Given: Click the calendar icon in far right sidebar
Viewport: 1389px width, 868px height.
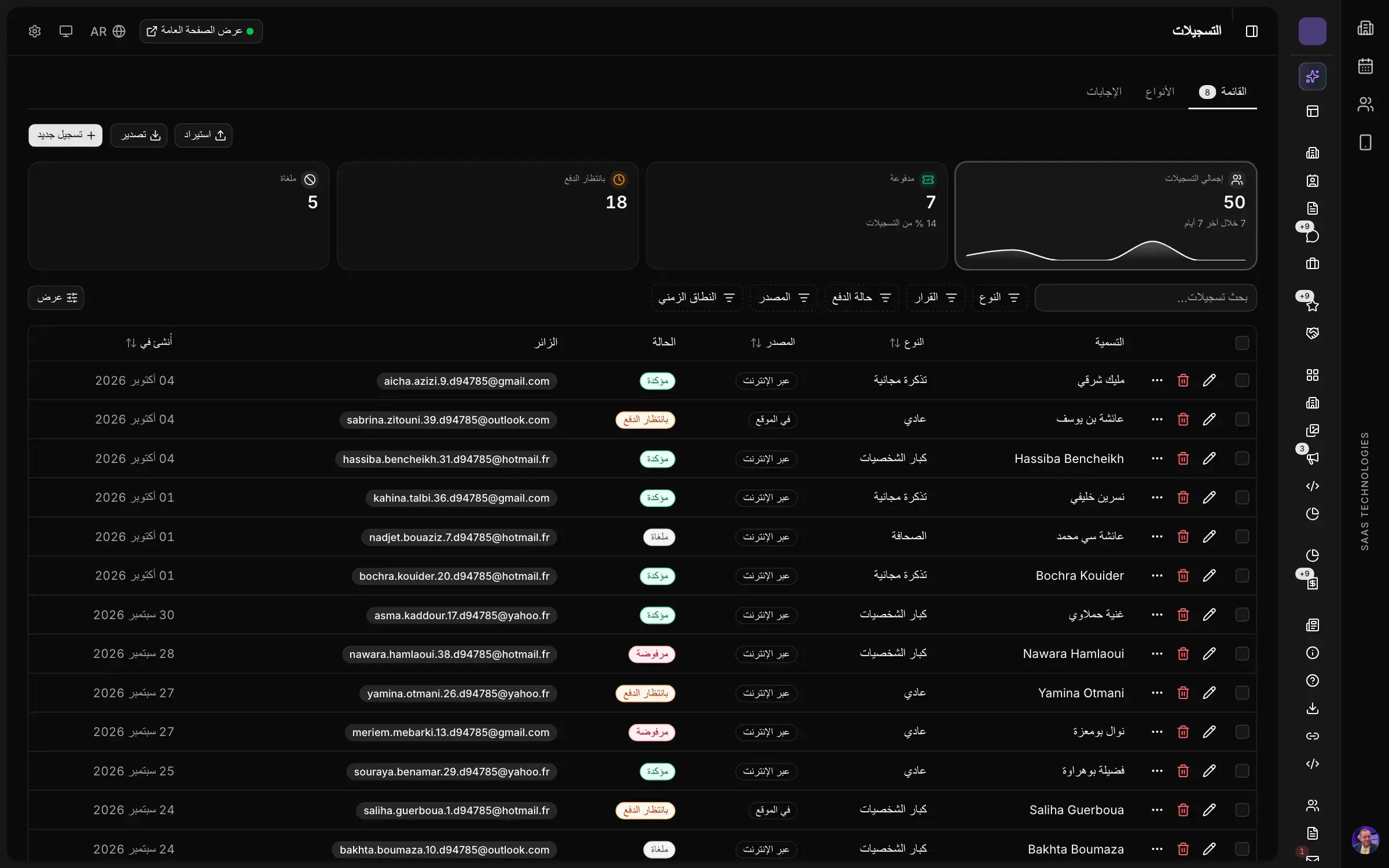Looking at the screenshot, I should pos(1365,66).
